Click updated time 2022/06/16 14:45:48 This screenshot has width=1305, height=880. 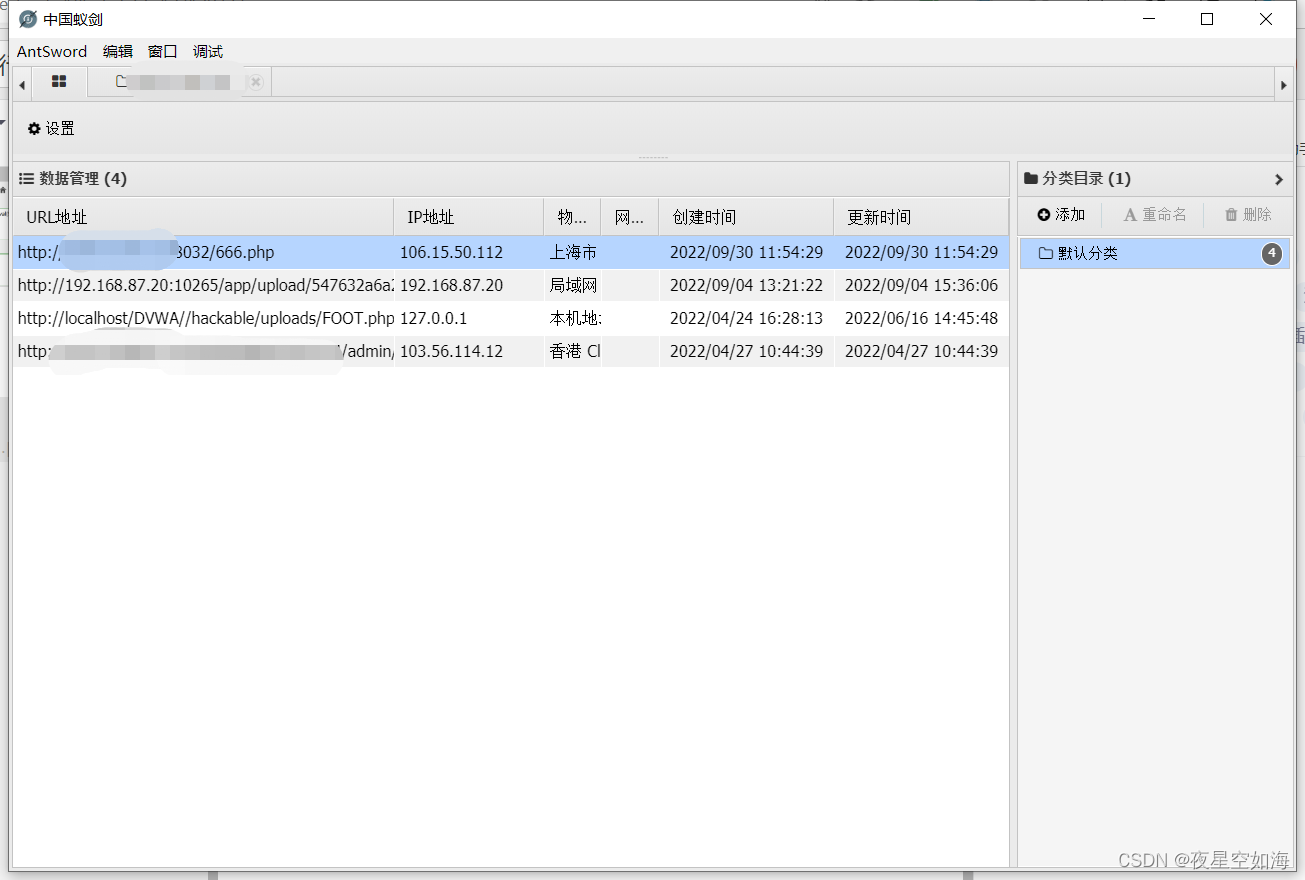(921, 318)
